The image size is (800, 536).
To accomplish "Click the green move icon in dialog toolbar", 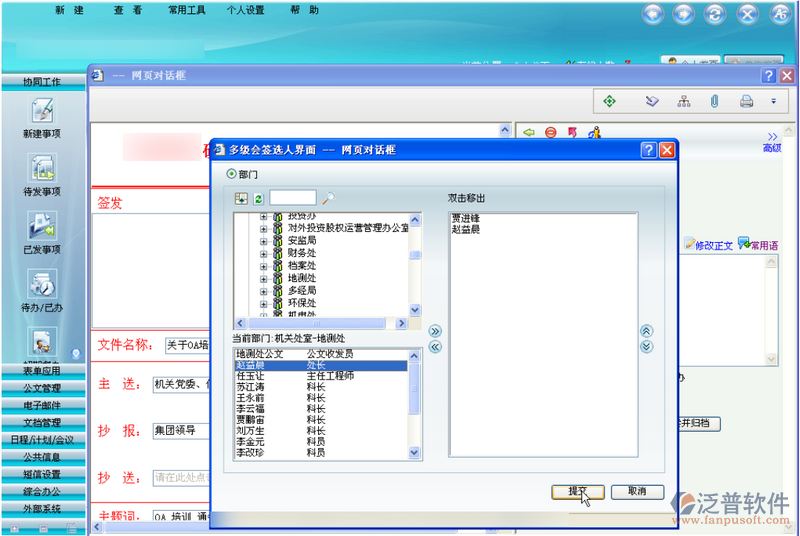I will coord(609,101).
